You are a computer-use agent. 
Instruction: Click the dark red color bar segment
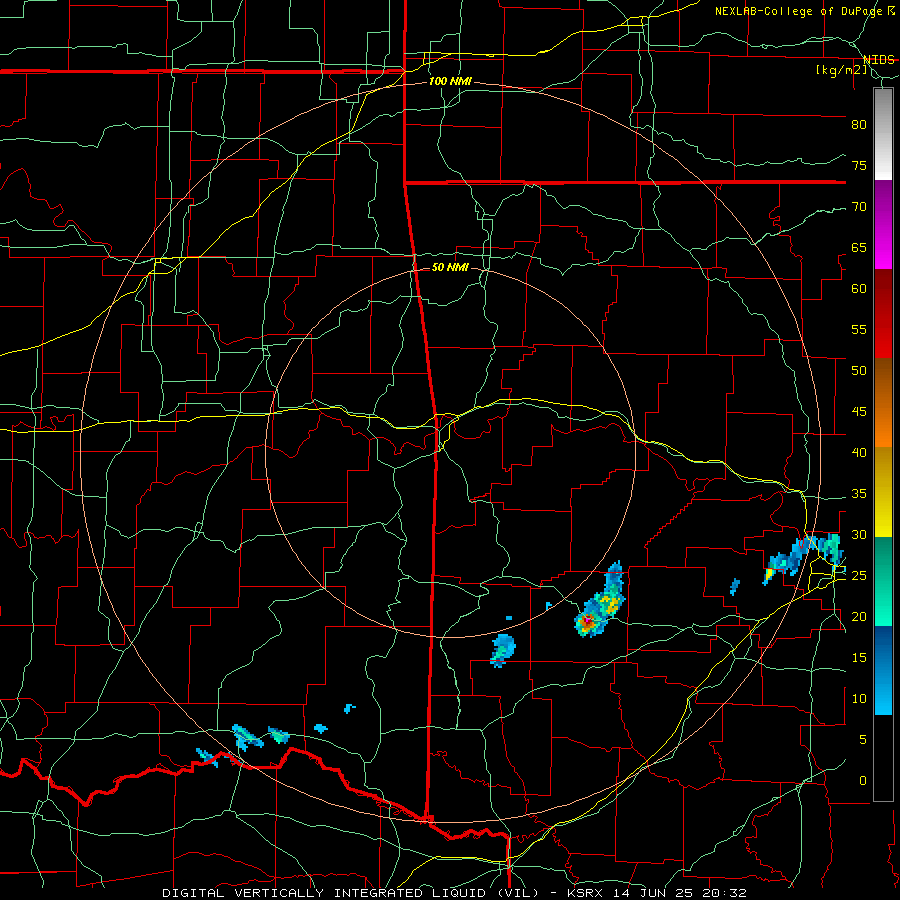point(883,293)
